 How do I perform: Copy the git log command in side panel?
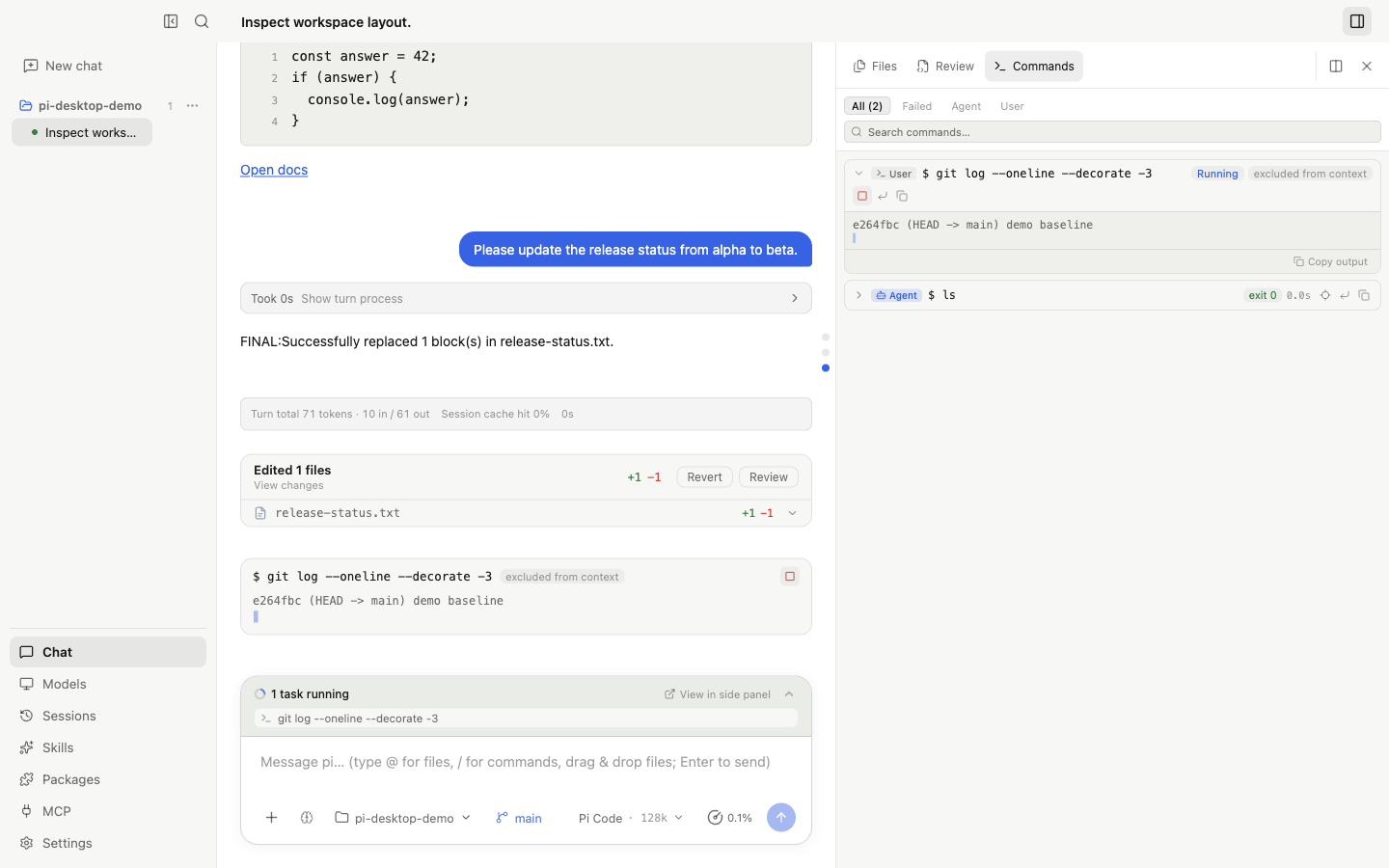click(902, 196)
